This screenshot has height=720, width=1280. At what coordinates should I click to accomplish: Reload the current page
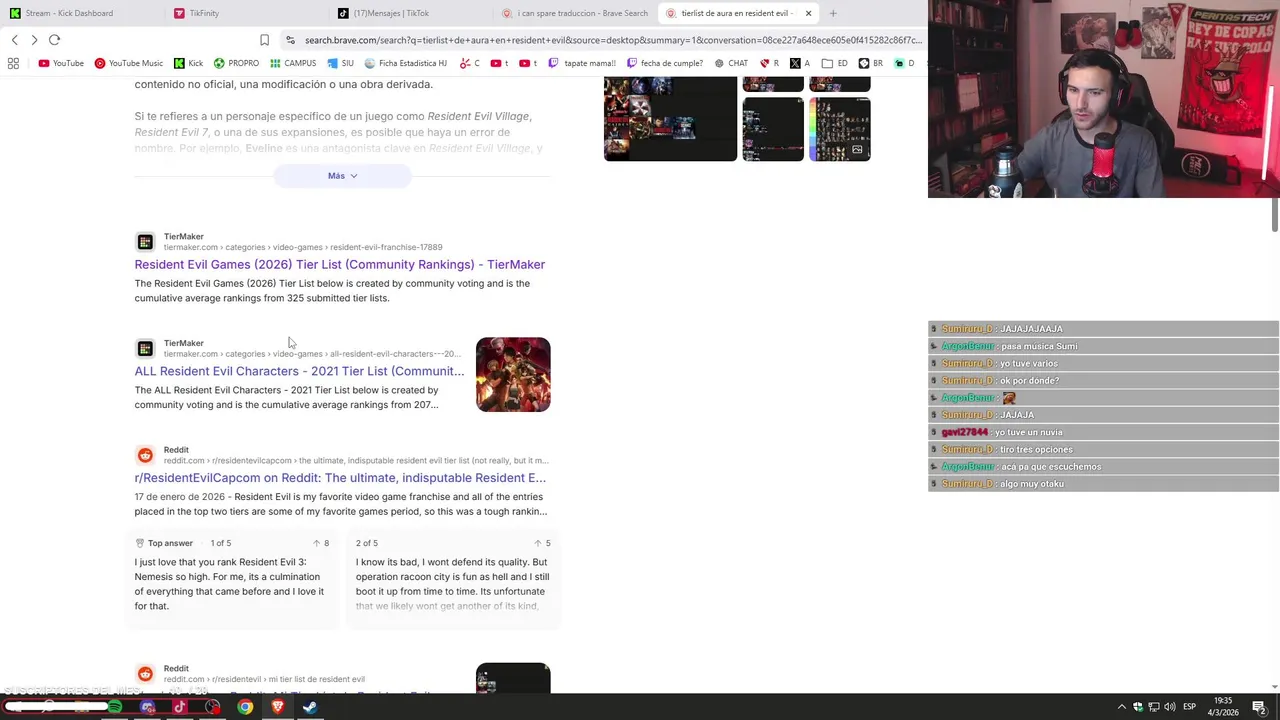(x=54, y=40)
